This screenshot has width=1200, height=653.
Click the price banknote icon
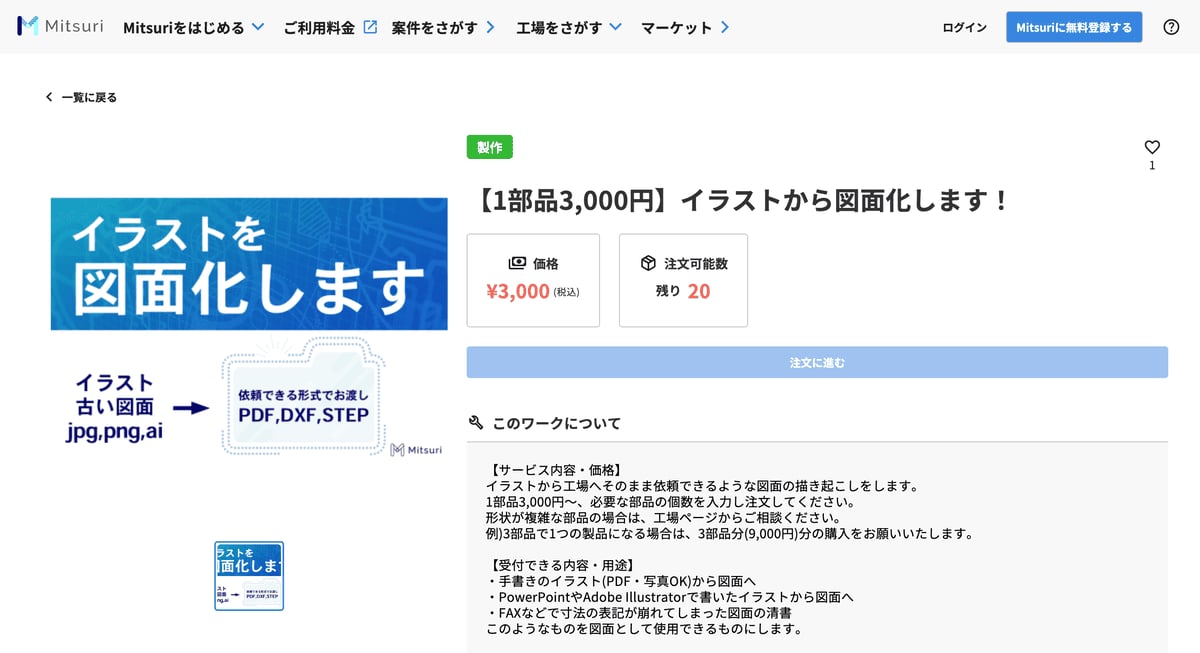pos(517,263)
